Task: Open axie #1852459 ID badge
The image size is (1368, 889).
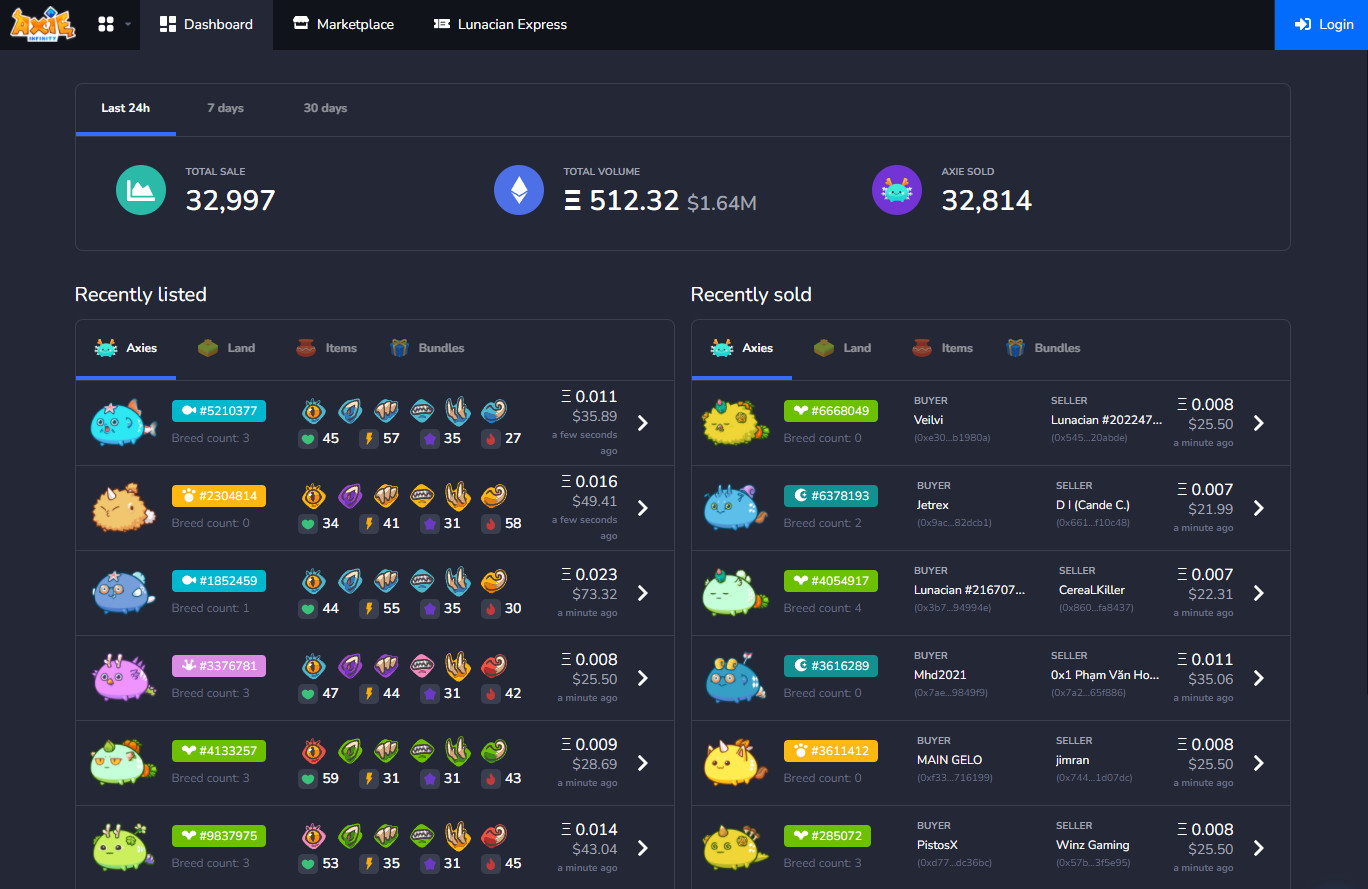Action: point(219,581)
